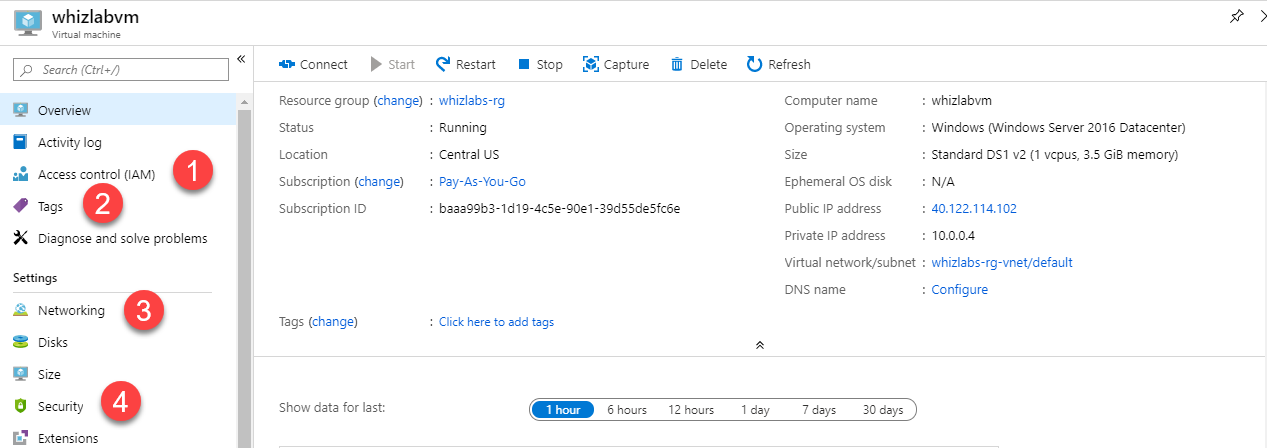Click change next to Subscription
The height and width of the screenshot is (448, 1267).
(379, 181)
